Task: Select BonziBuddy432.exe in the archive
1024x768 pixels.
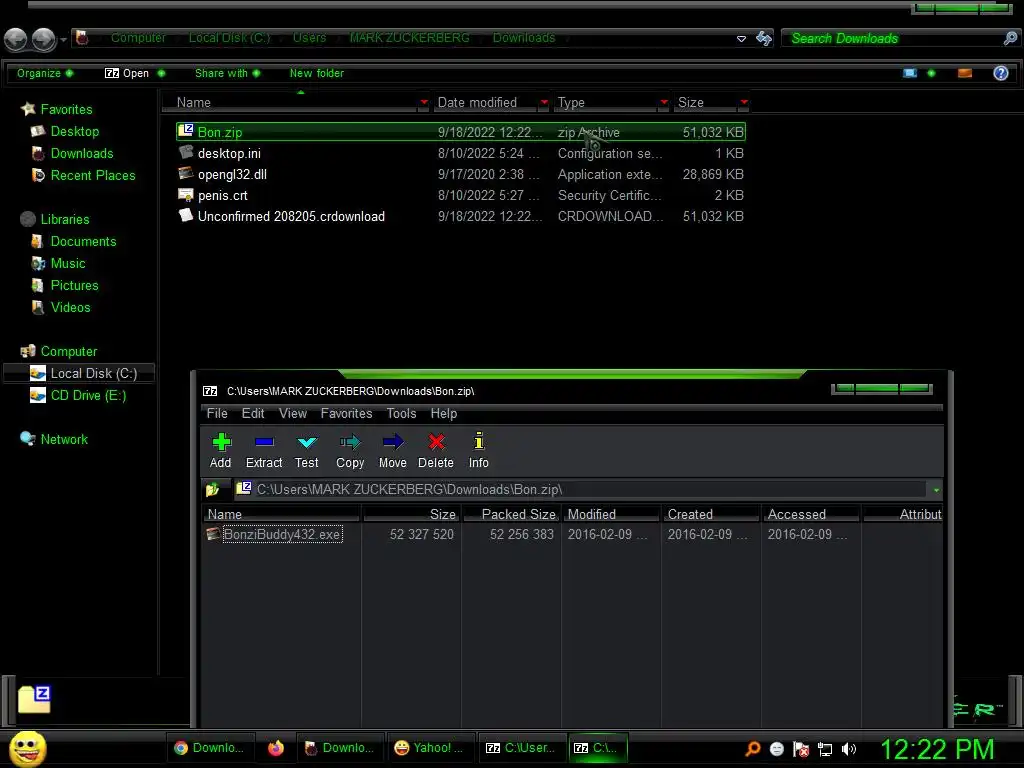Action: (x=282, y=534)
